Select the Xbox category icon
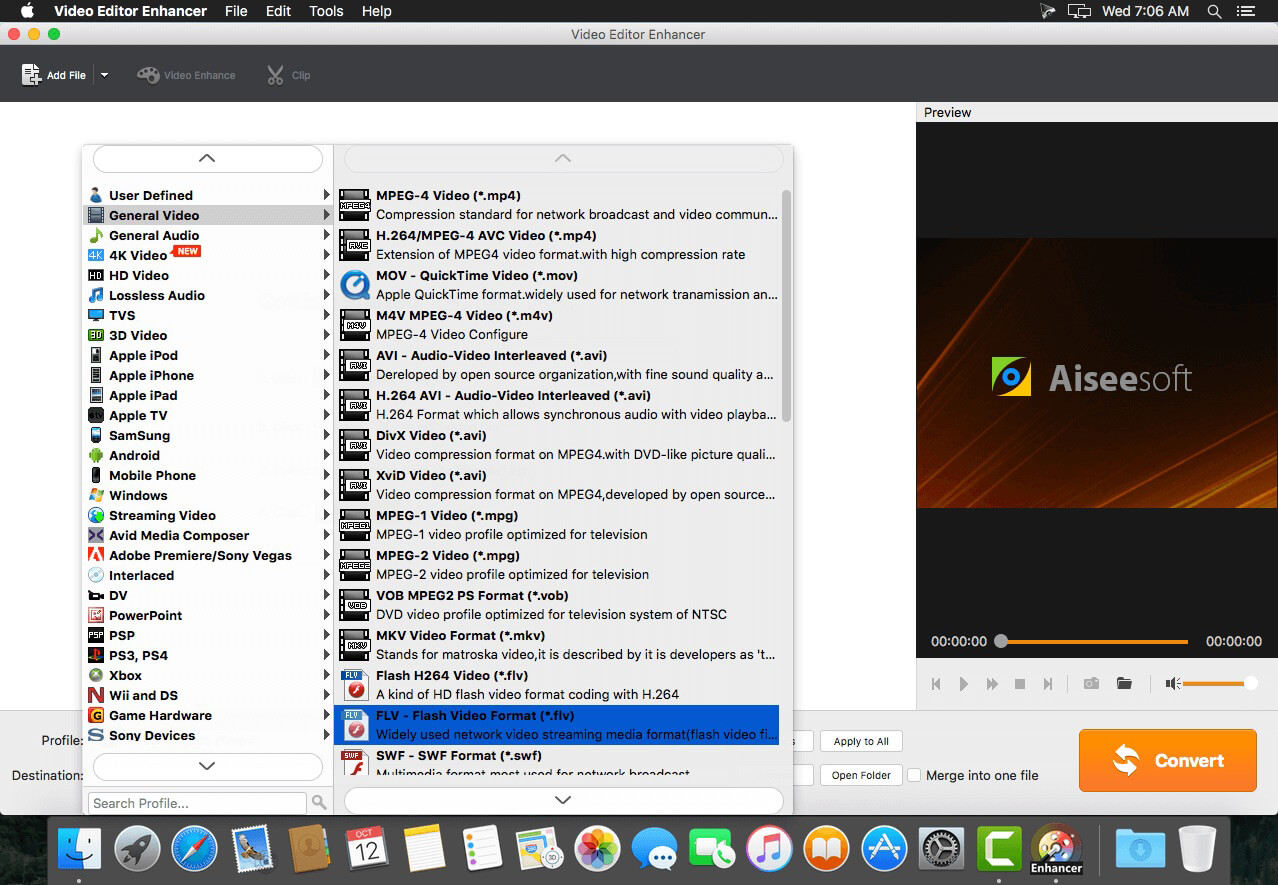Screen dimensions: 1278x885 click(96, 675)
